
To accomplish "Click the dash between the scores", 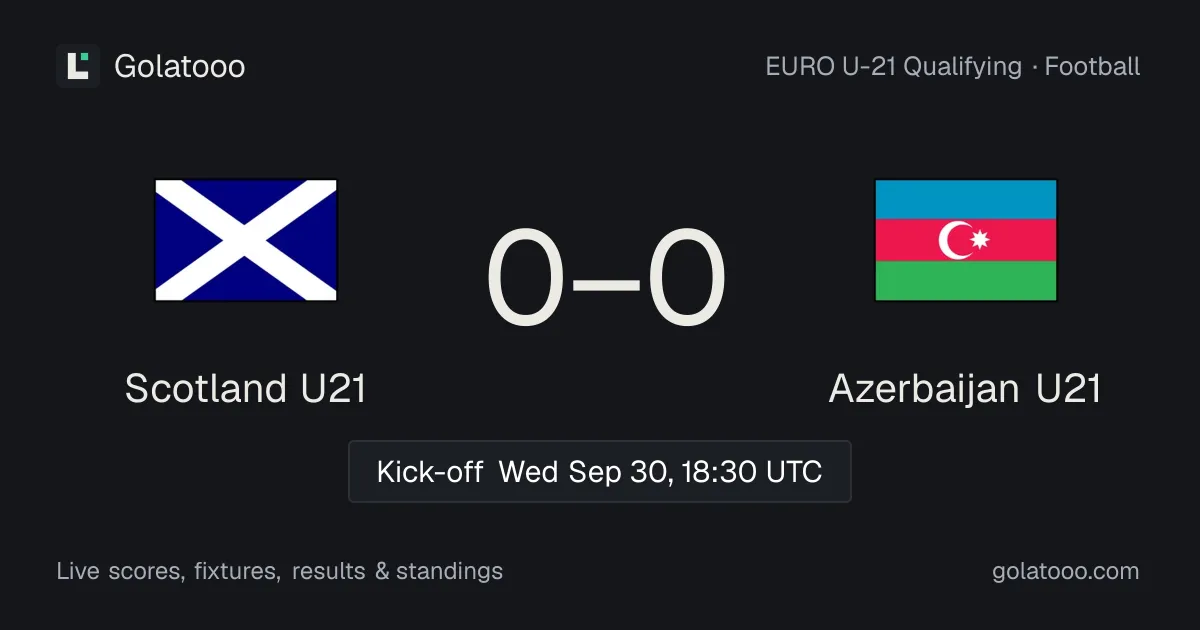I will 607,283.
